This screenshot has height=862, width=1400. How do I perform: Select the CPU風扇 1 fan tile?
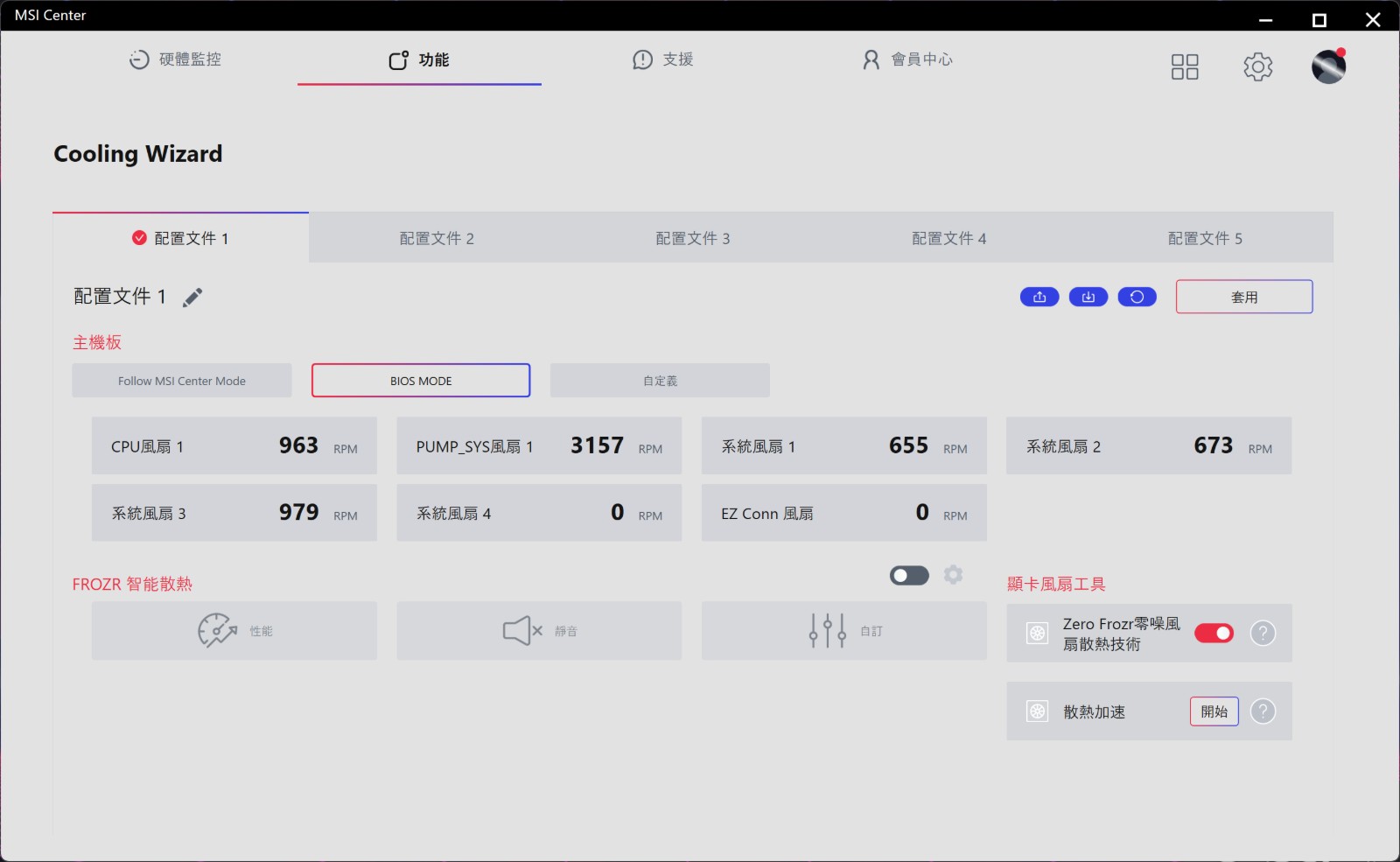(234, 446)
